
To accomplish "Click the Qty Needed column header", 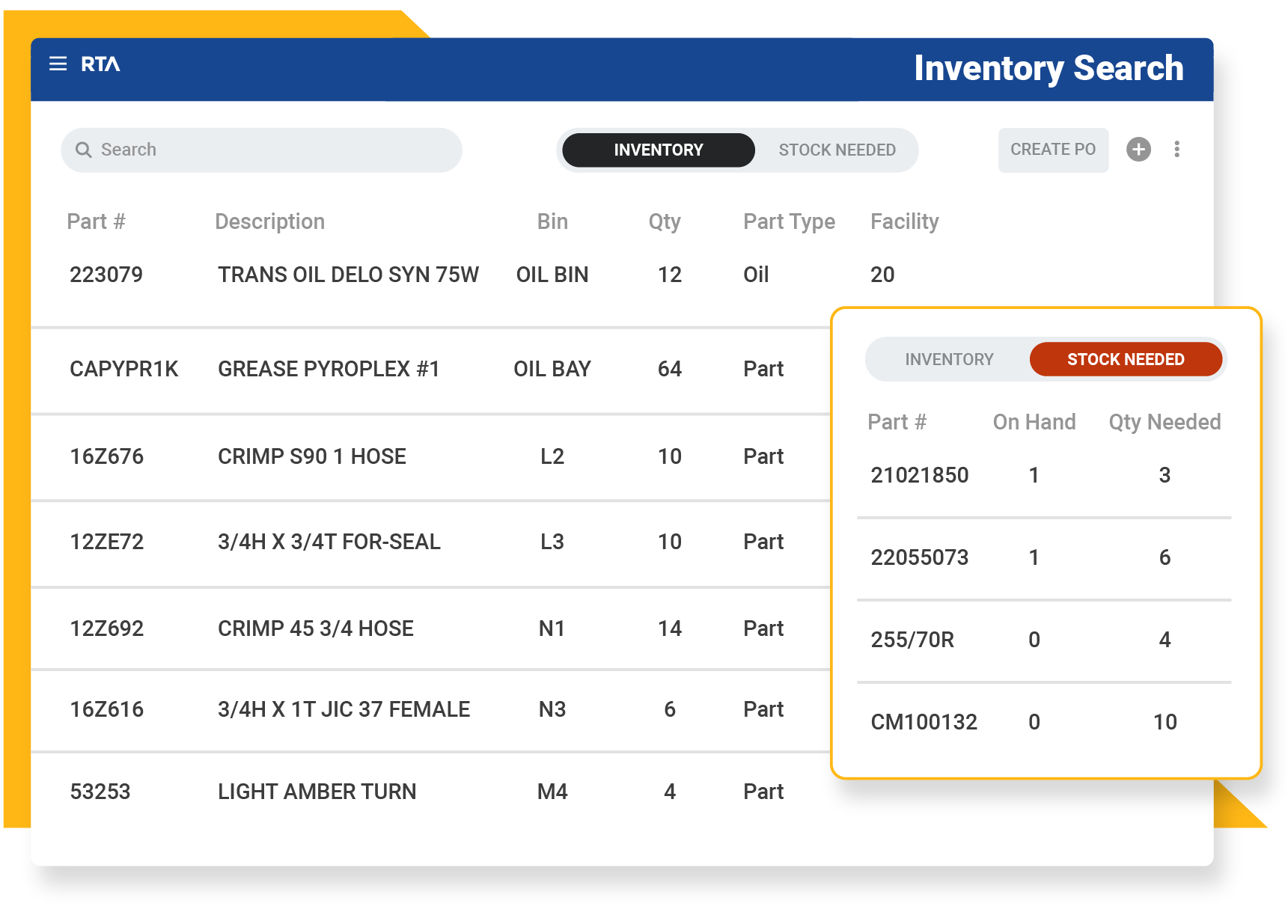I will [1165, 422].
